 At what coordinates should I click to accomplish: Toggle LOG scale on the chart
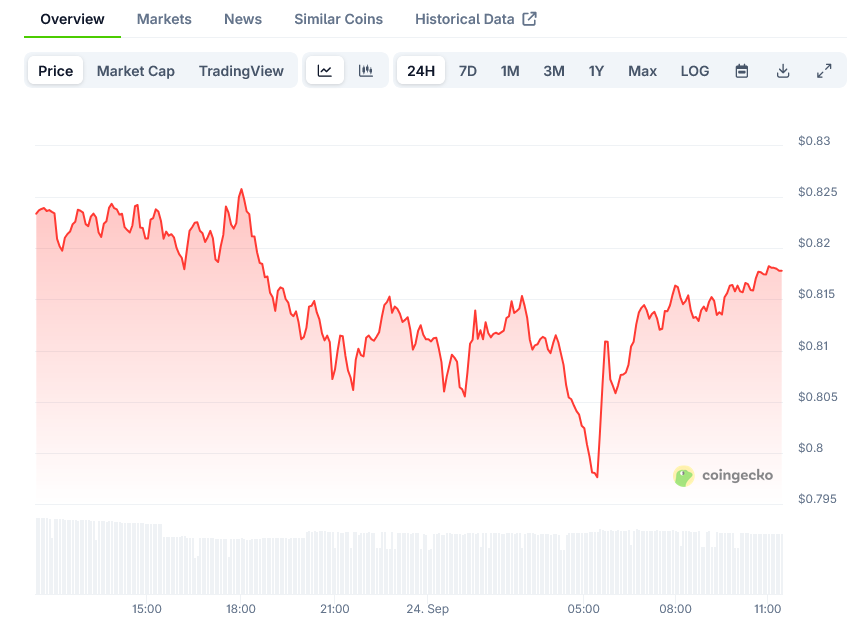tap(695, 71)
